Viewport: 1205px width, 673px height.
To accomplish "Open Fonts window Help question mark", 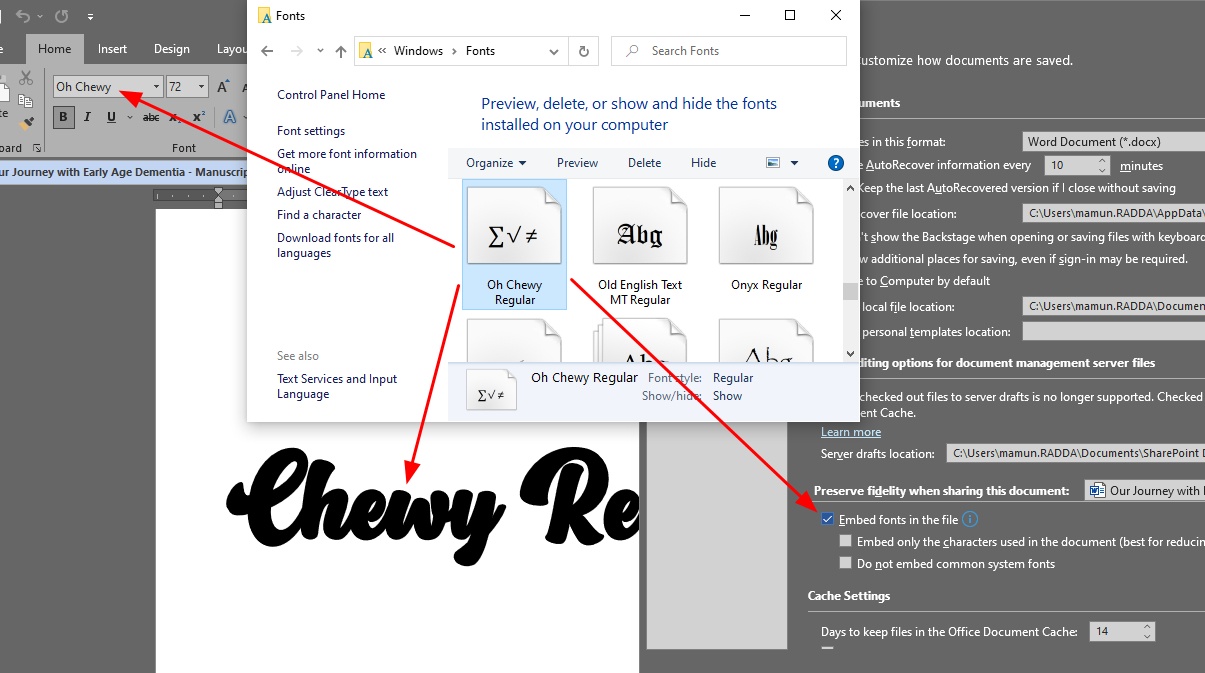I will click(836, 163).
